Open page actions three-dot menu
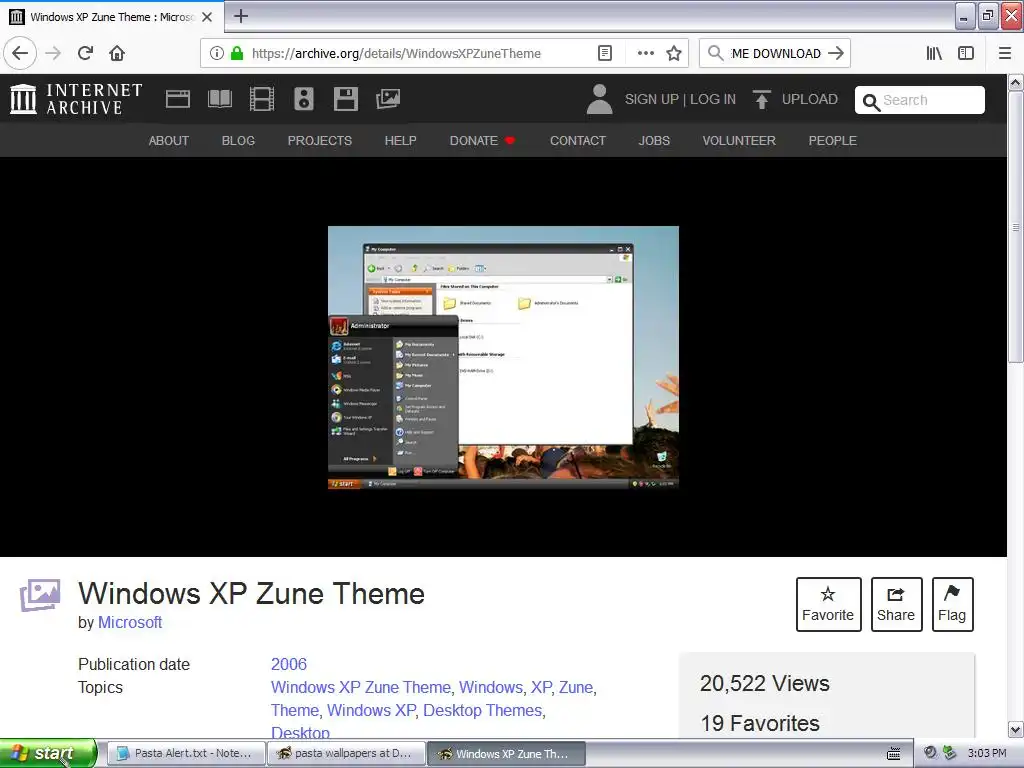This screenshot has height=768, width=1024. coord(645,53)
